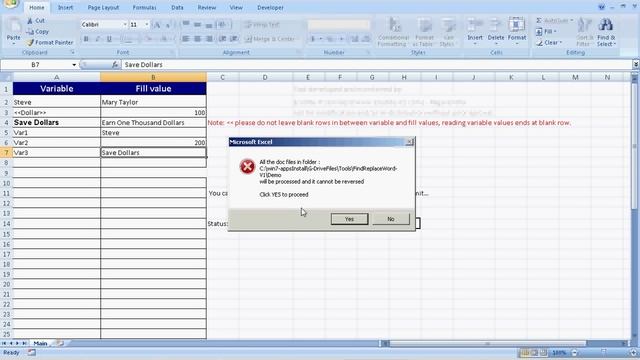Click the macro record icon in status bar

pyautogui.click(x=31, y=353)
